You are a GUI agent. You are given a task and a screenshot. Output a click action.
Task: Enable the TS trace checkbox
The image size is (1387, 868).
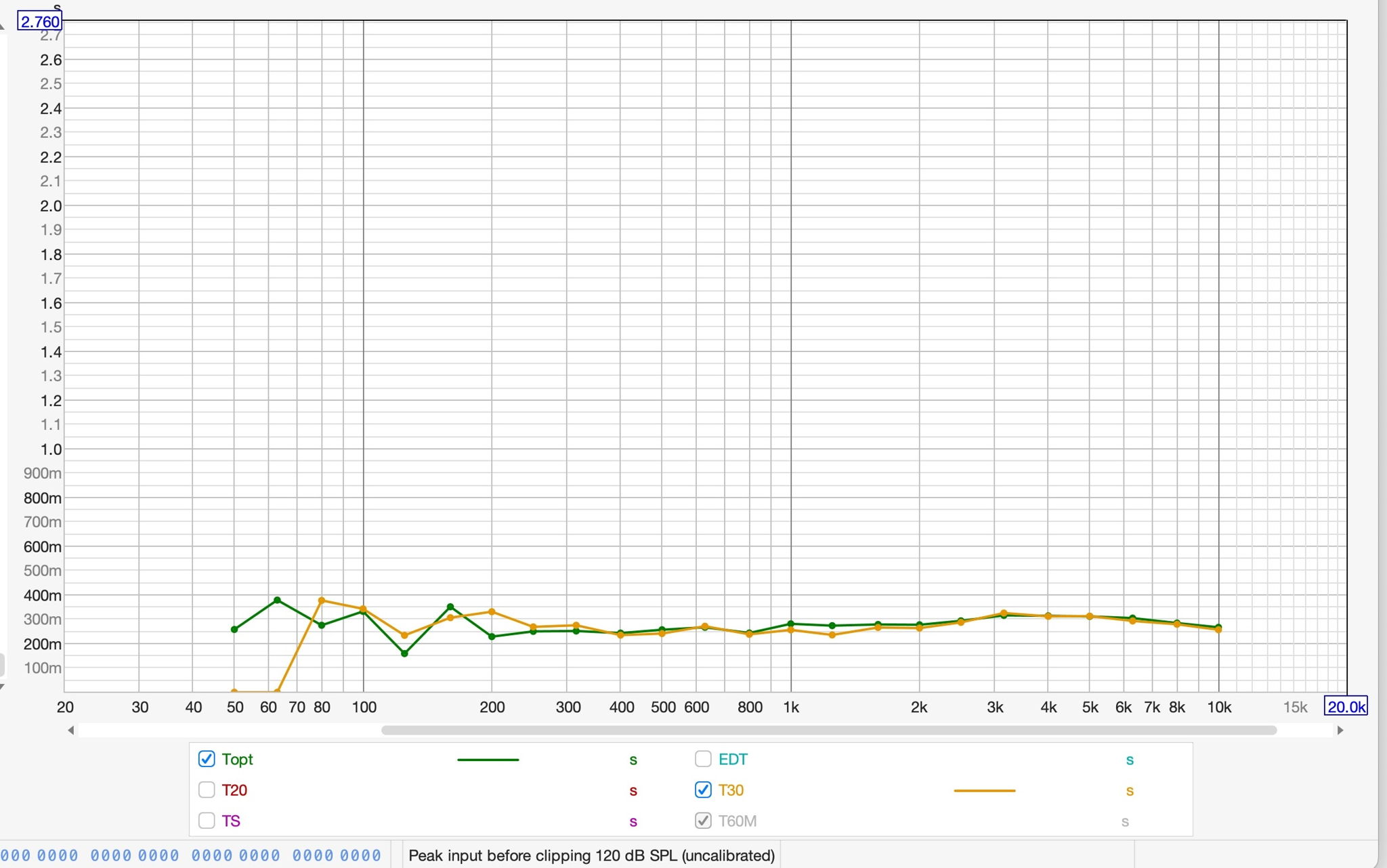pyautogui.click(x=207, y=821)
